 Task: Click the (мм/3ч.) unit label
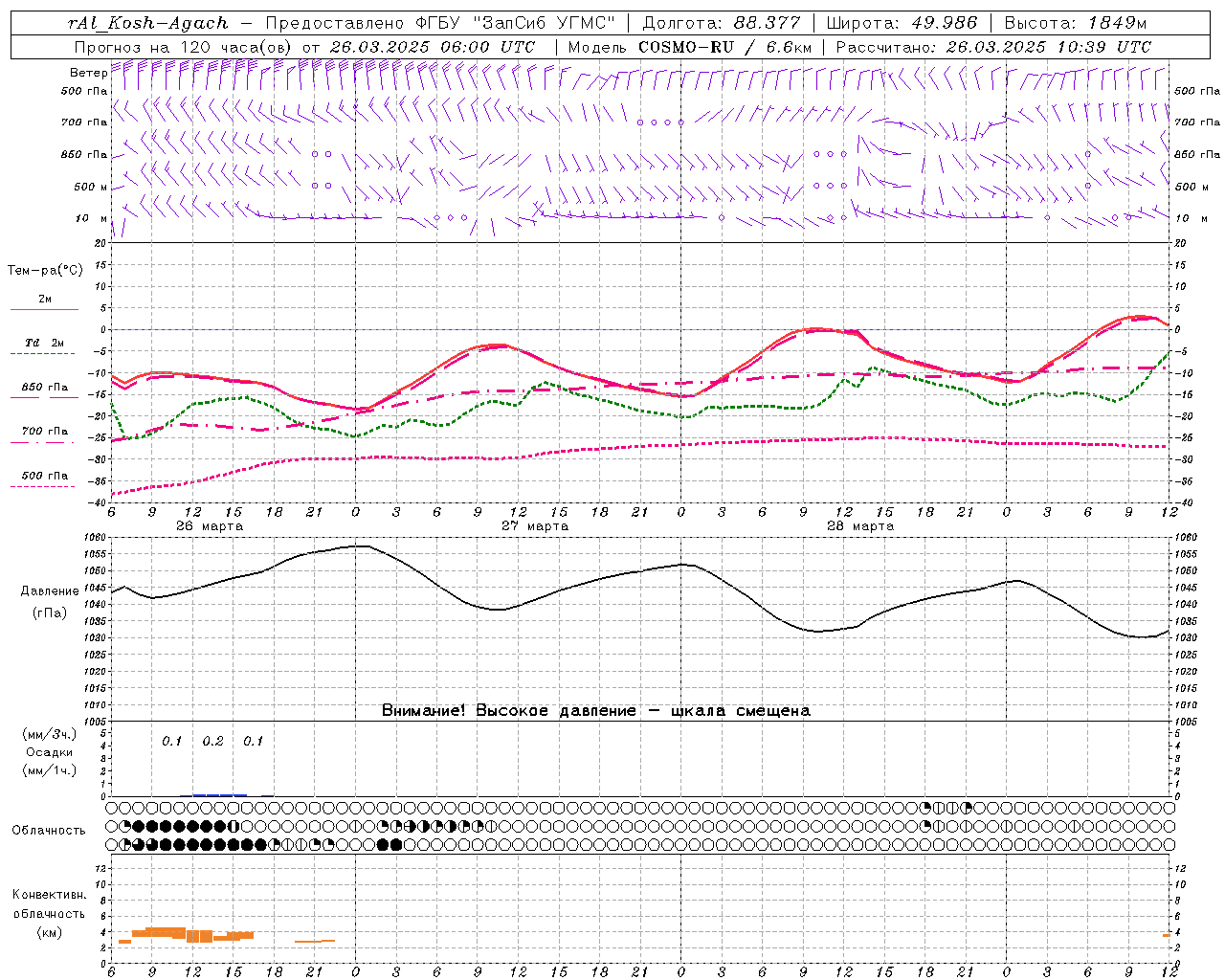pyautogui.click(x=50, y=735)
